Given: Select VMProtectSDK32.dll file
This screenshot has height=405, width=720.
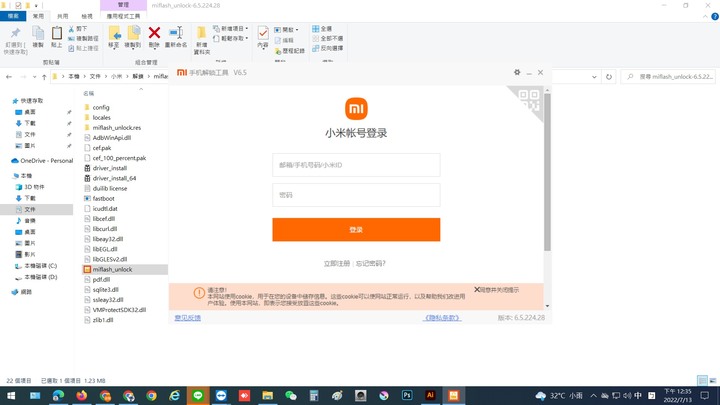Looking at the screenshot, I should tap(119, 310).
